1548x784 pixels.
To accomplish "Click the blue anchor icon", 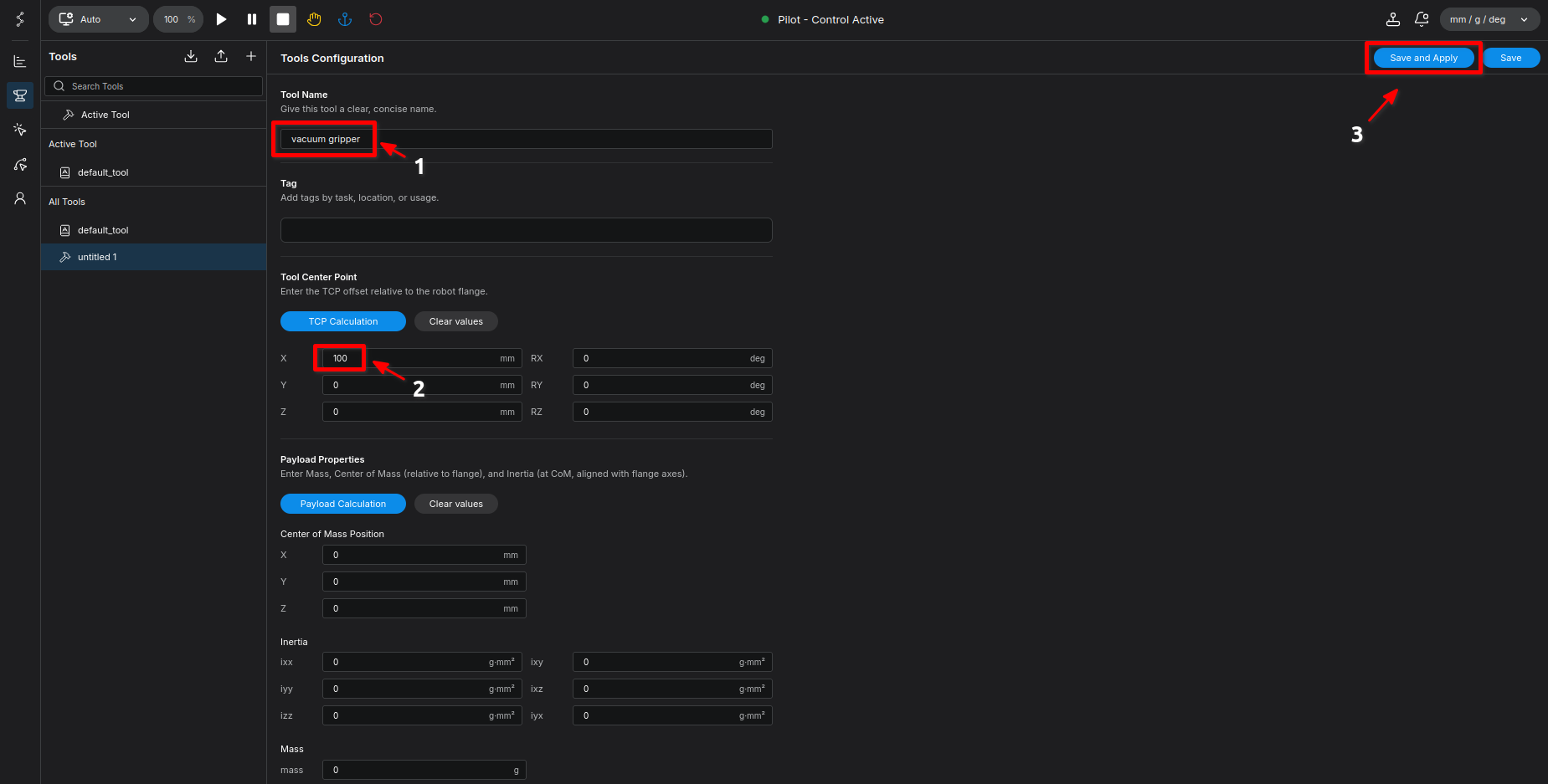I will (x=344, y=19).
